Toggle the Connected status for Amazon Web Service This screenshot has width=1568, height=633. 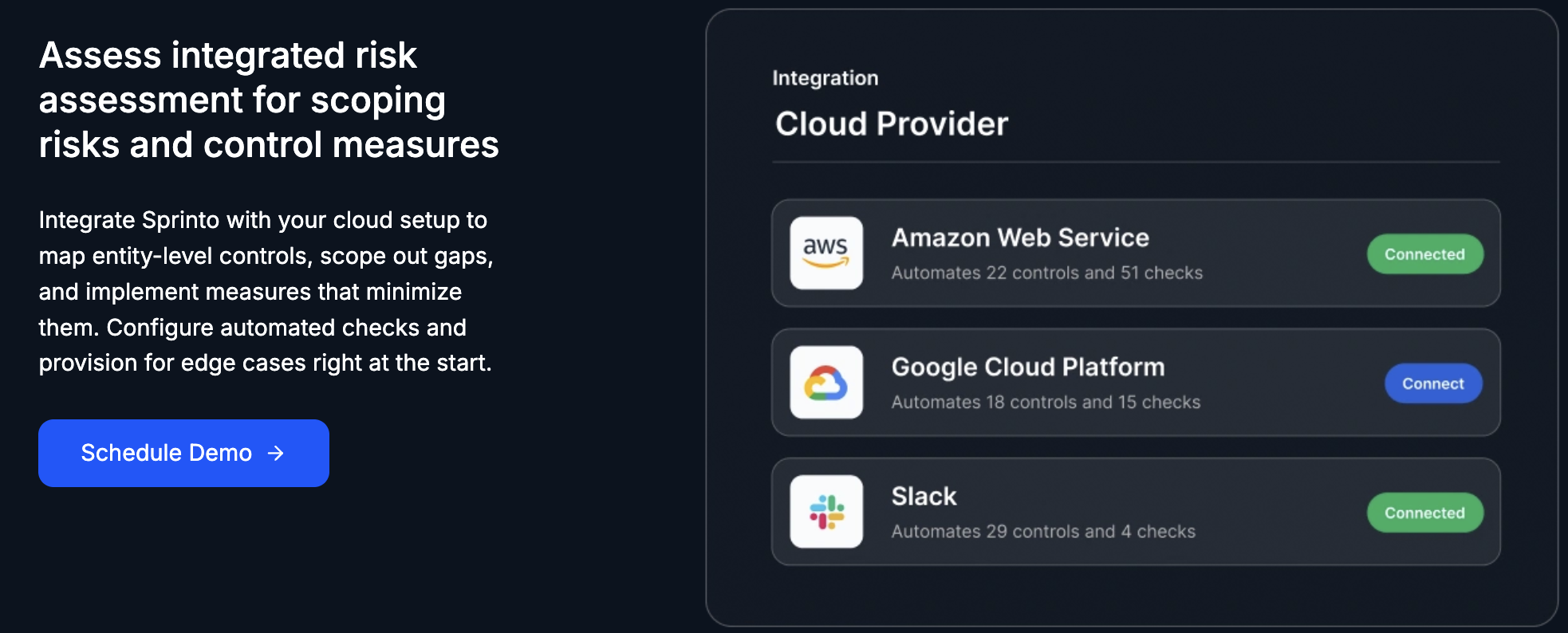pos(1424,254)
